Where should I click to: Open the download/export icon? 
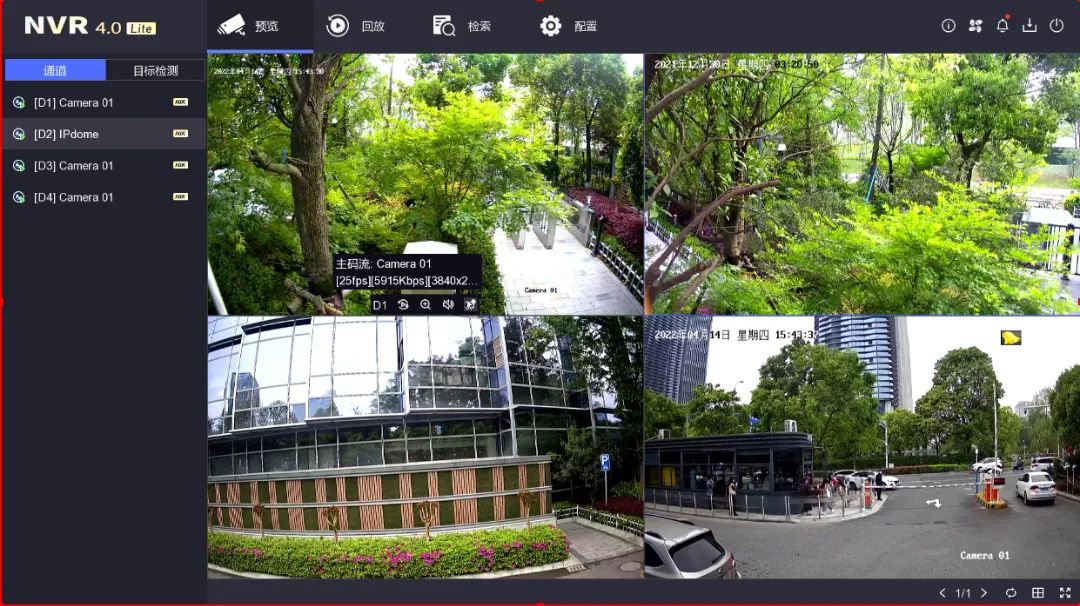[1029, 26]
